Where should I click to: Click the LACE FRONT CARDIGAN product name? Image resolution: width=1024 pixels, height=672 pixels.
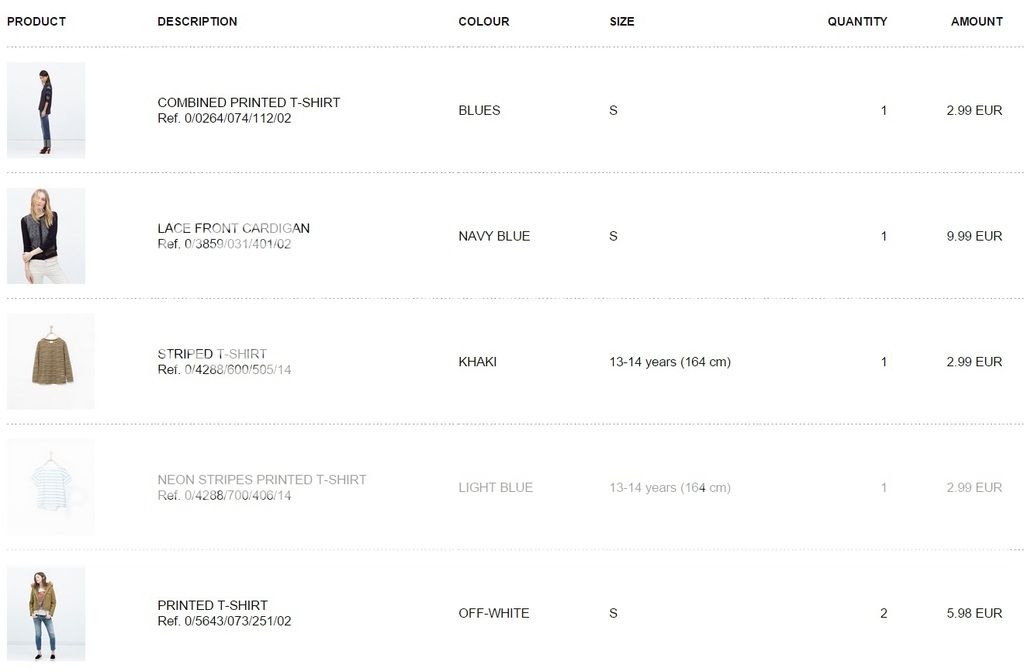[233, 228]
